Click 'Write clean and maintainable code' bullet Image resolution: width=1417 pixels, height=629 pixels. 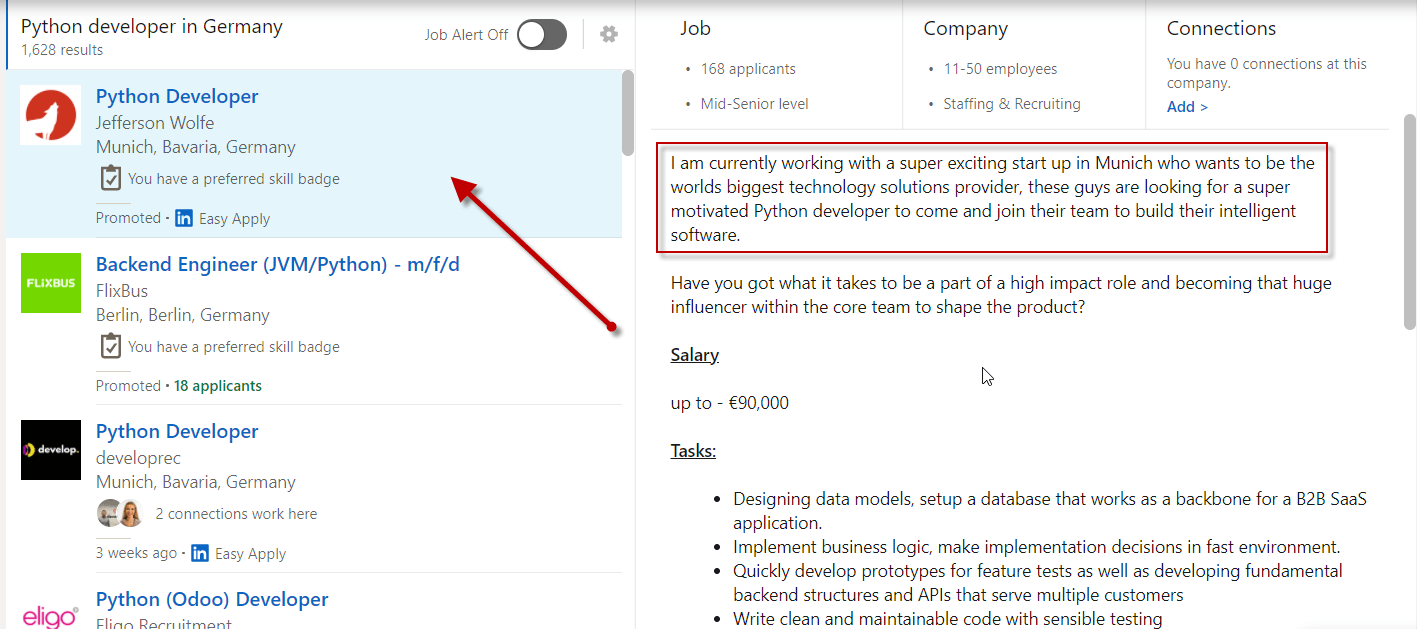pos(948,619)
